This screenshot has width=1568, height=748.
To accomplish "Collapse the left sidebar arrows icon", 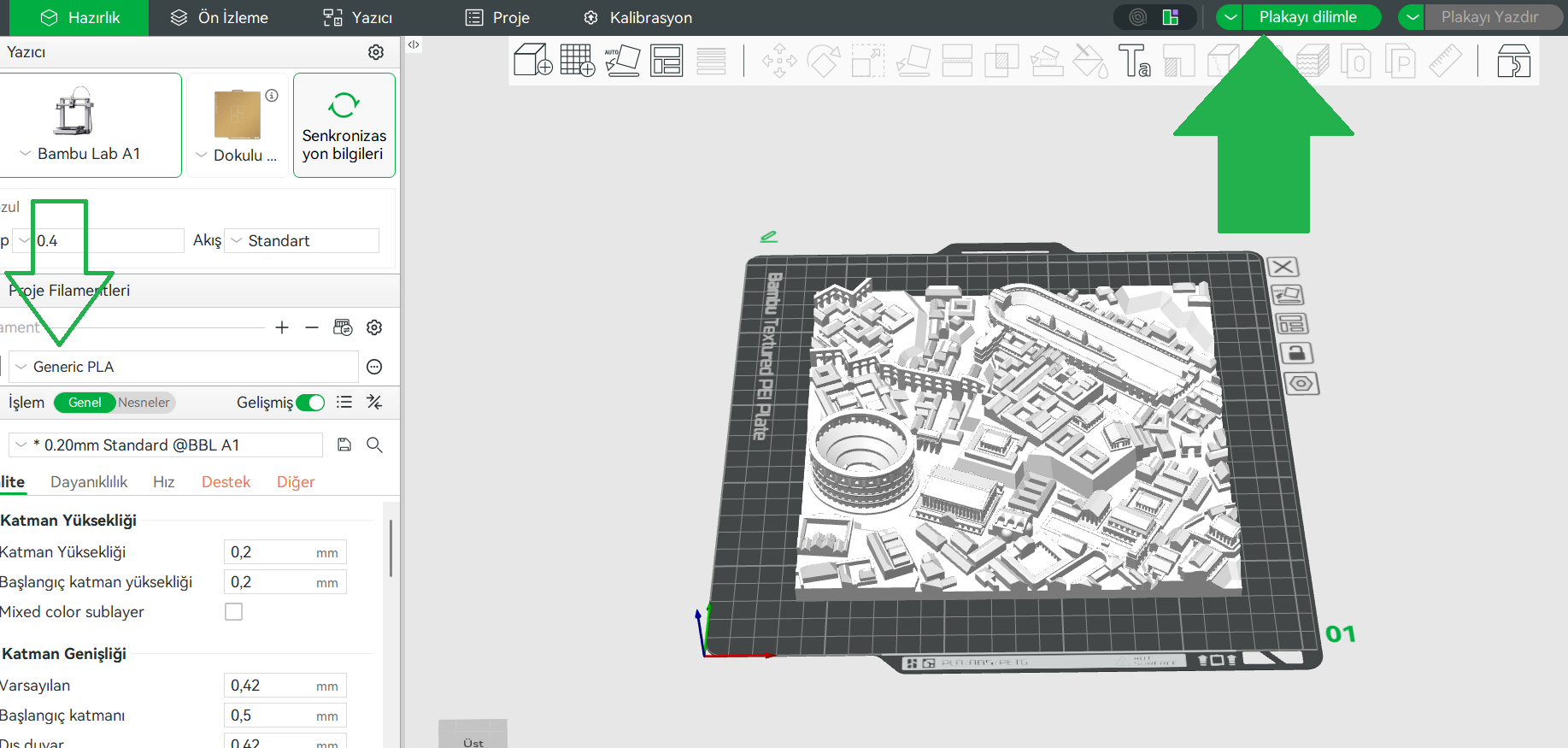I will 414,44.
